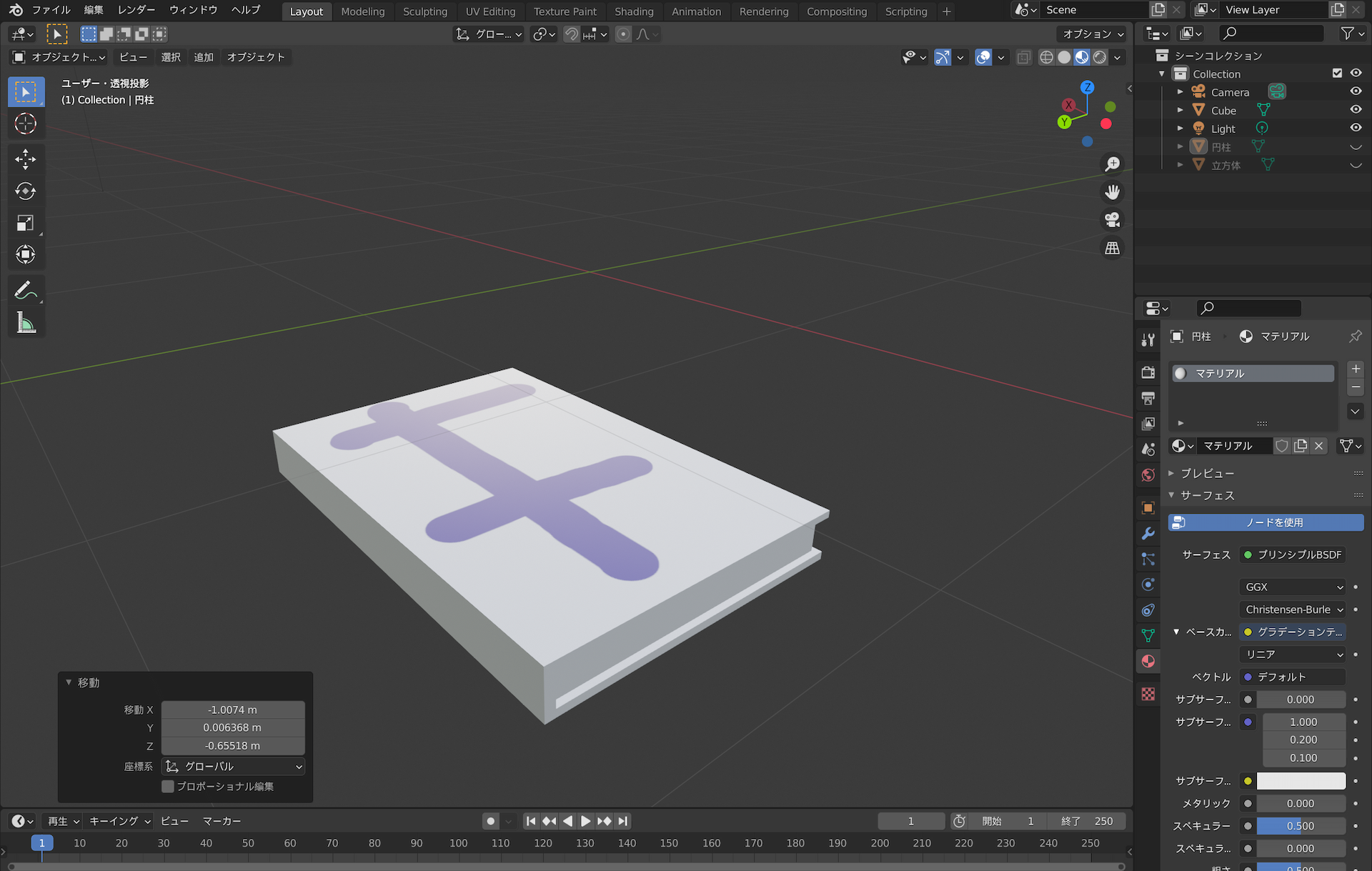Toggle camera view icon in viewport
1372x871 pixels.
tap(1113, 220)
